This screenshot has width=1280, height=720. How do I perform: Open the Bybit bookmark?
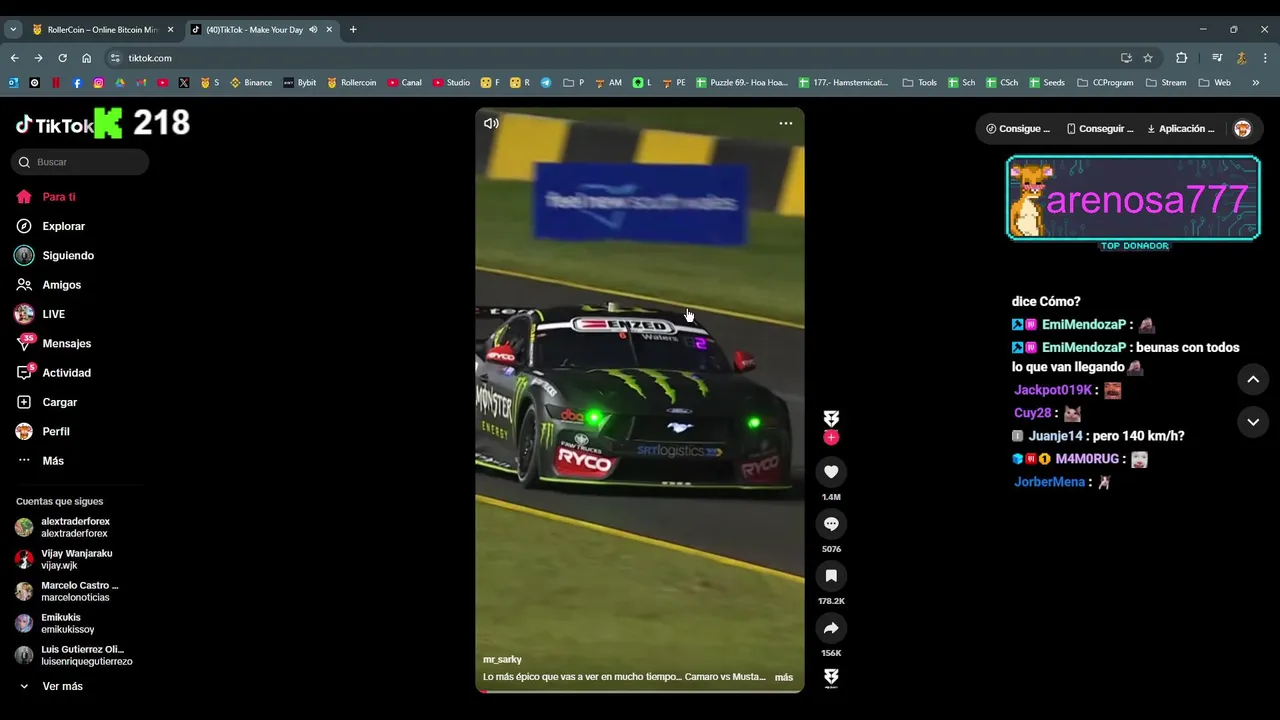[300, 83]
